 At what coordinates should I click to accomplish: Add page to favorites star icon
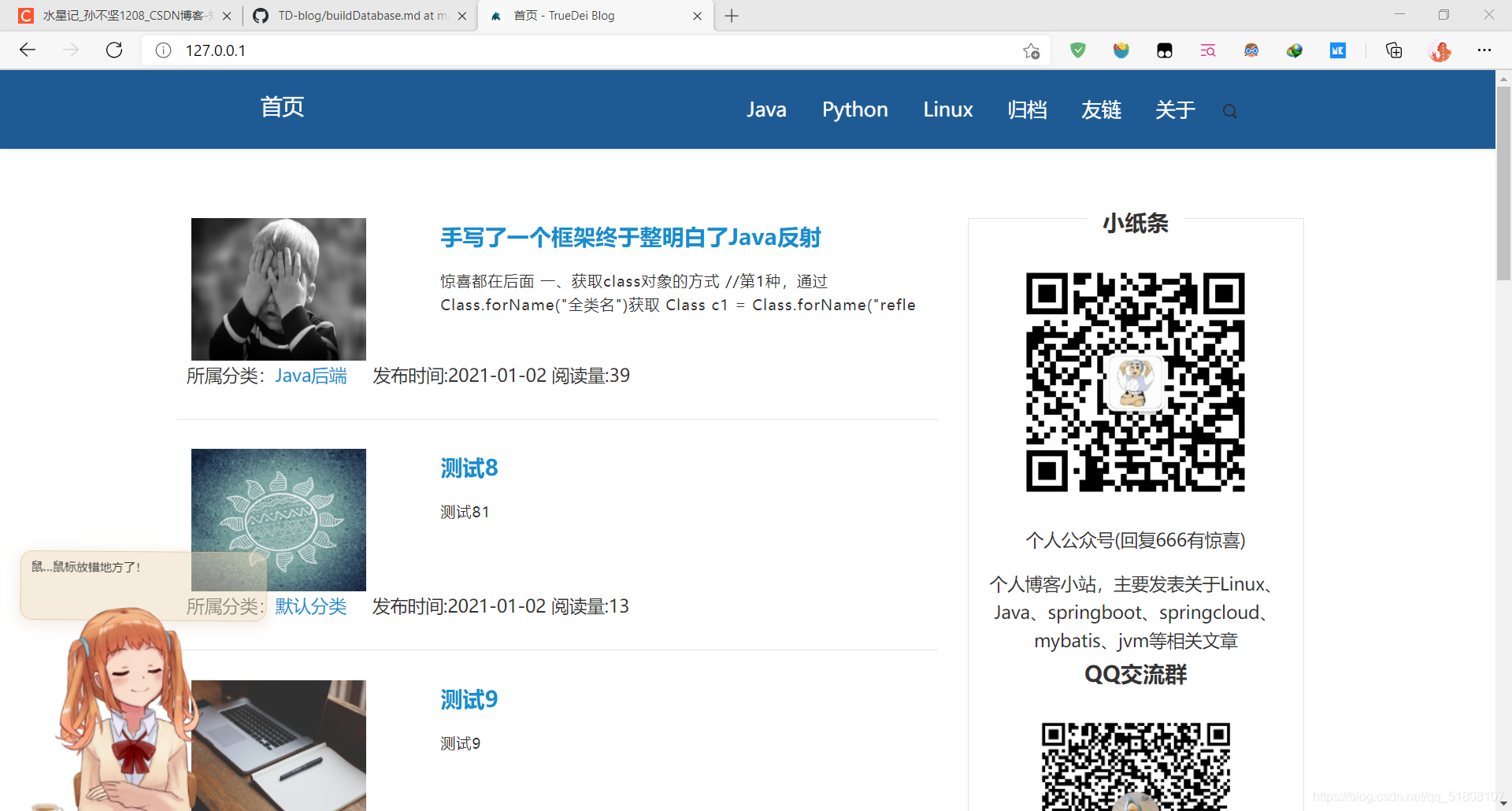[1032, 51]
